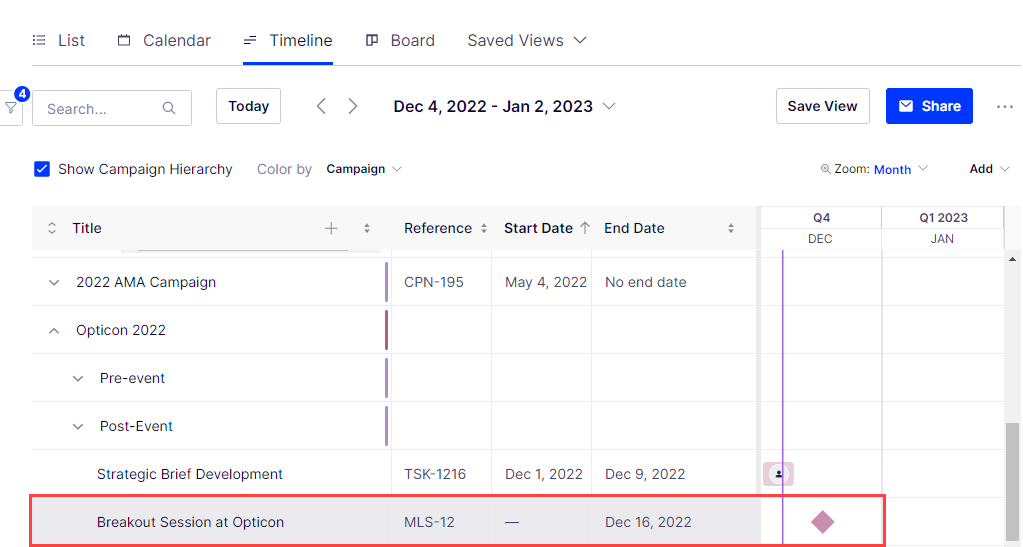Click the Breakout Session milestone diamond

pyautogui.click(x=823, y=522)
